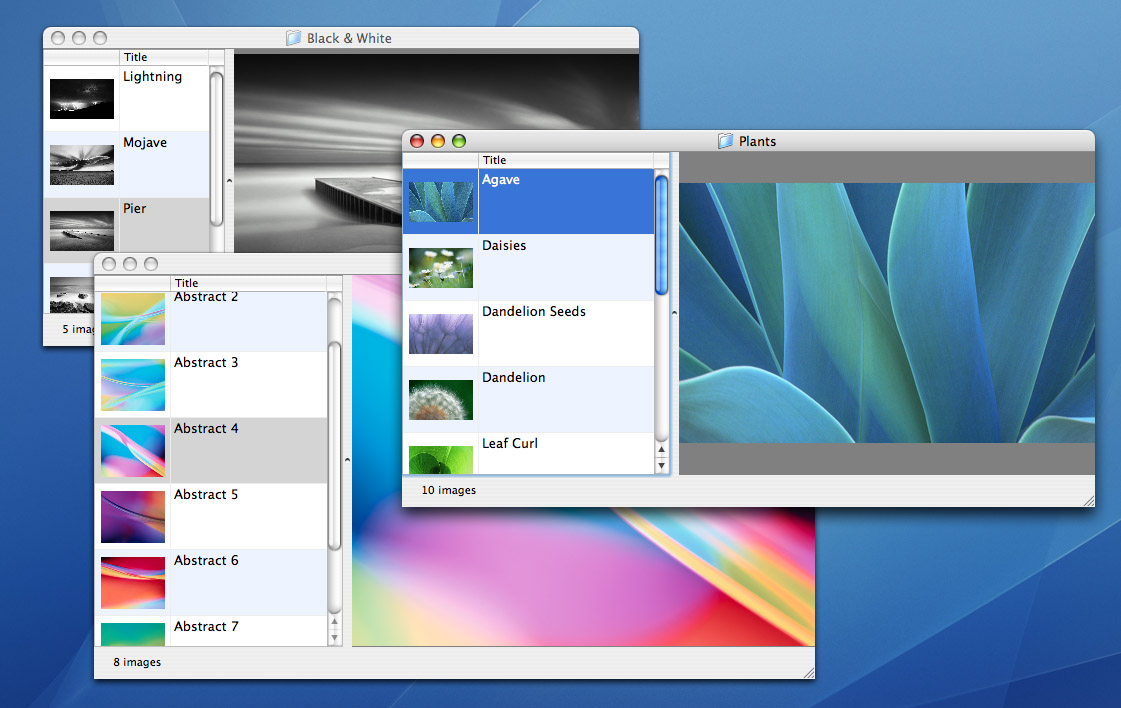The image size is (1121, 708).
Task: Click the Black & White folder proxy icon
Action: pos(293,38)
